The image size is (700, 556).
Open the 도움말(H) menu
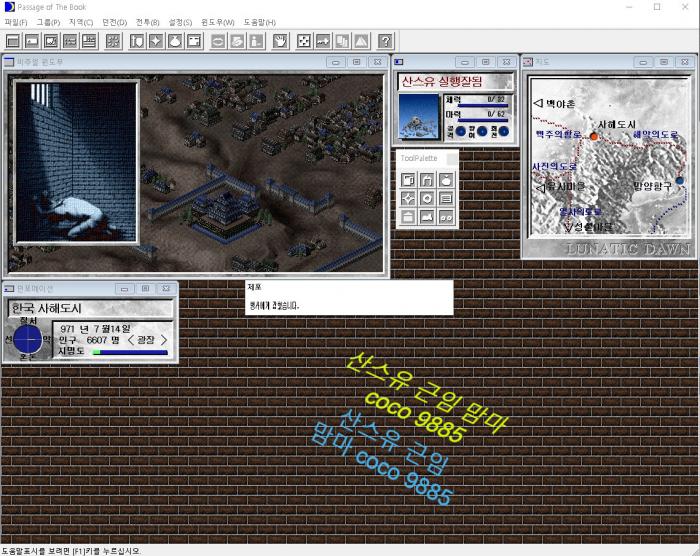coord(259,22)
